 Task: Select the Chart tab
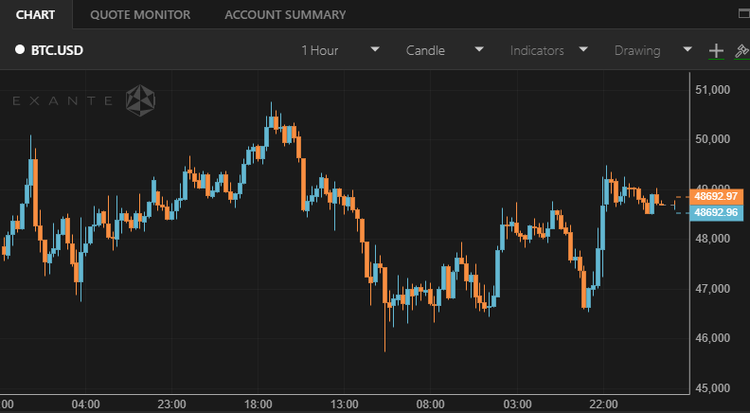[x=36, y=15]
